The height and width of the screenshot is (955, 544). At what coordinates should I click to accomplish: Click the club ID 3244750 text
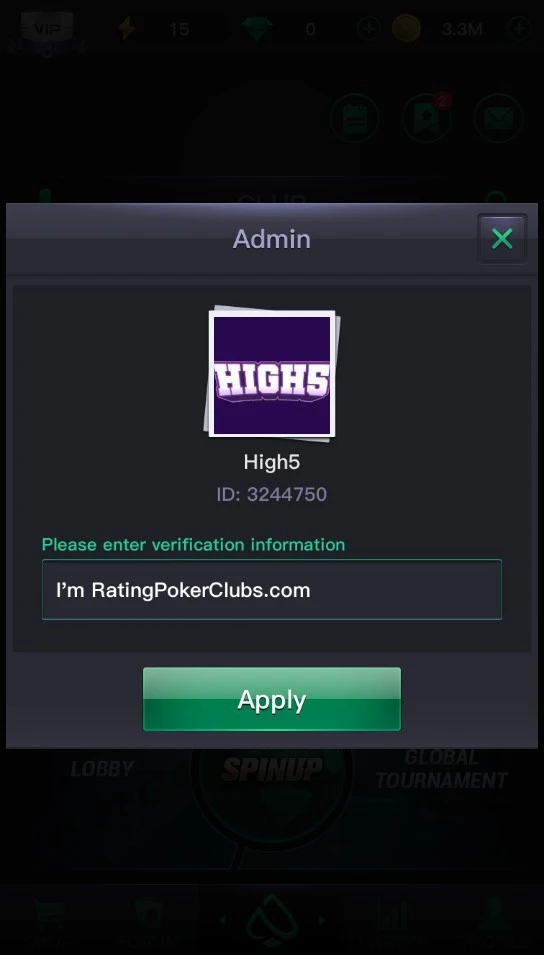[272, 494]
